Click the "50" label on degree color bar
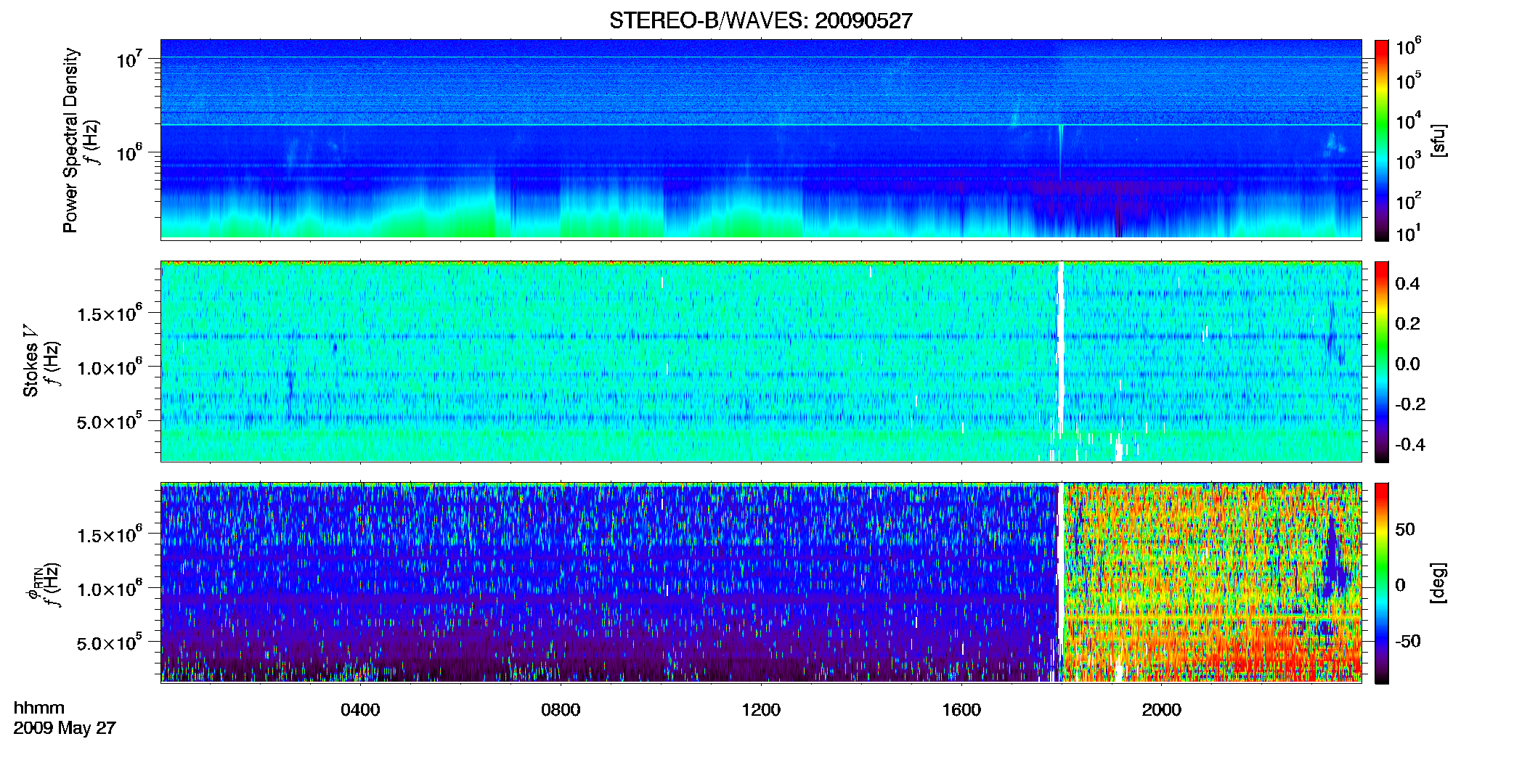 pos(1405,529)
